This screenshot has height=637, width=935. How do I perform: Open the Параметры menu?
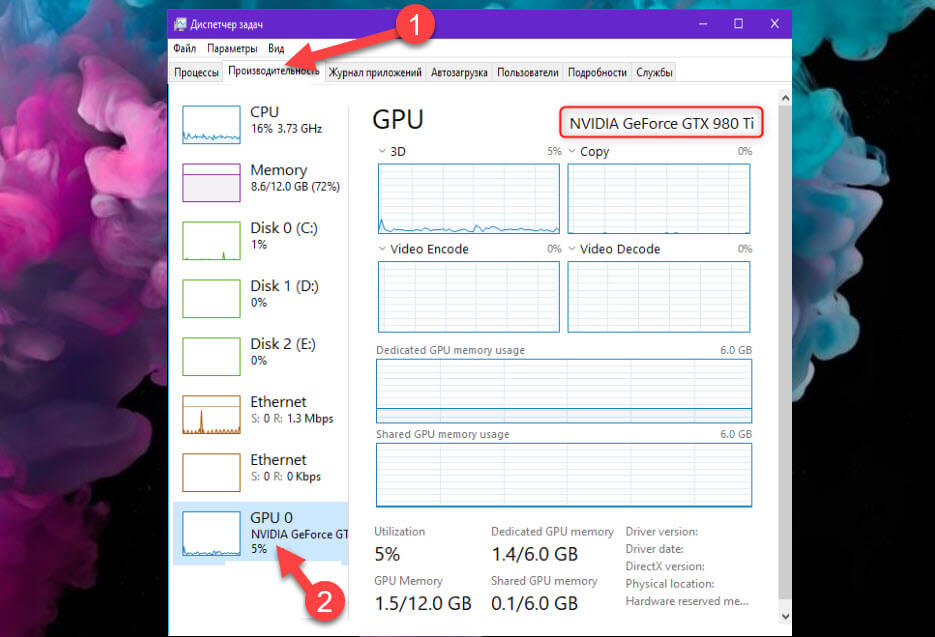point(232,48)
